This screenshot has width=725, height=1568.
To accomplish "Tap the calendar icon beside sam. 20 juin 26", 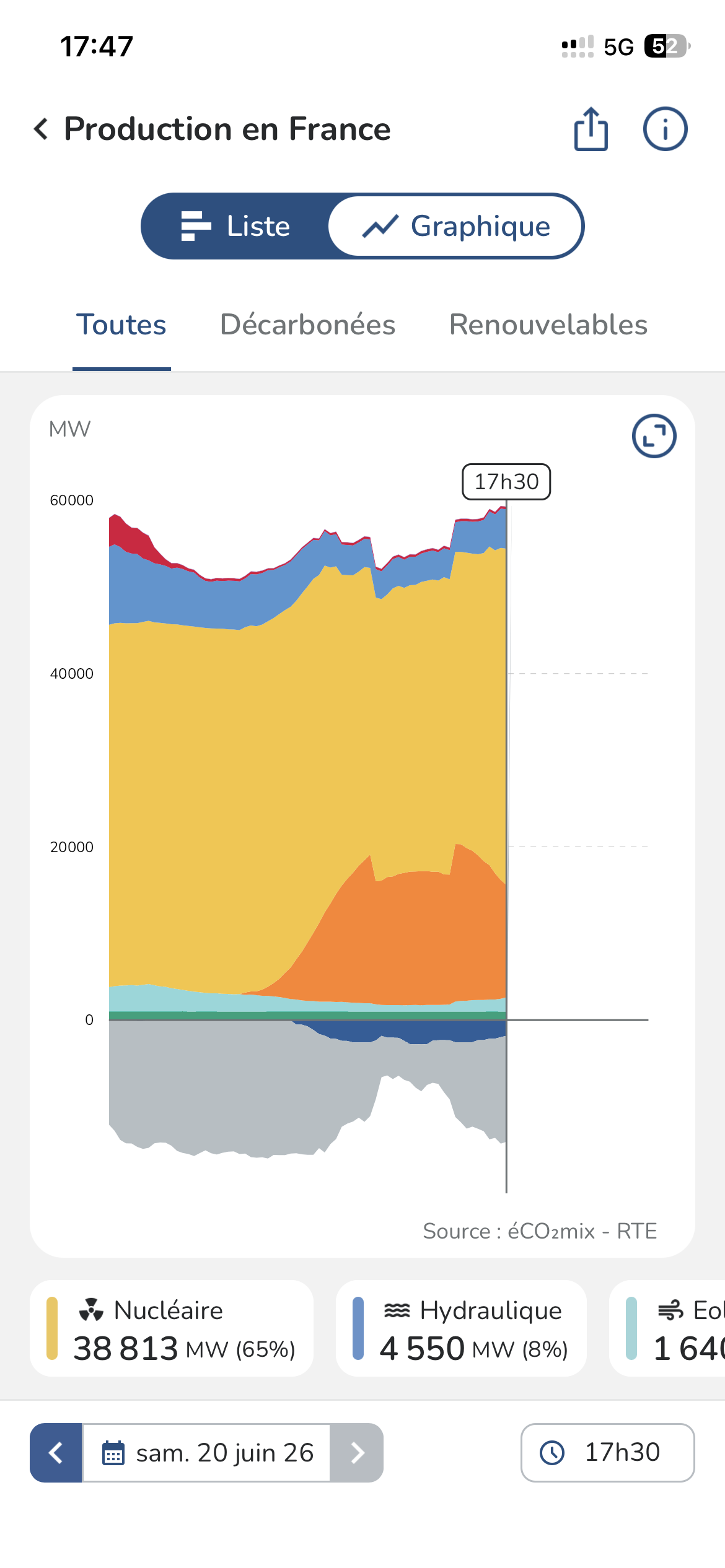I will point(113,1453).
